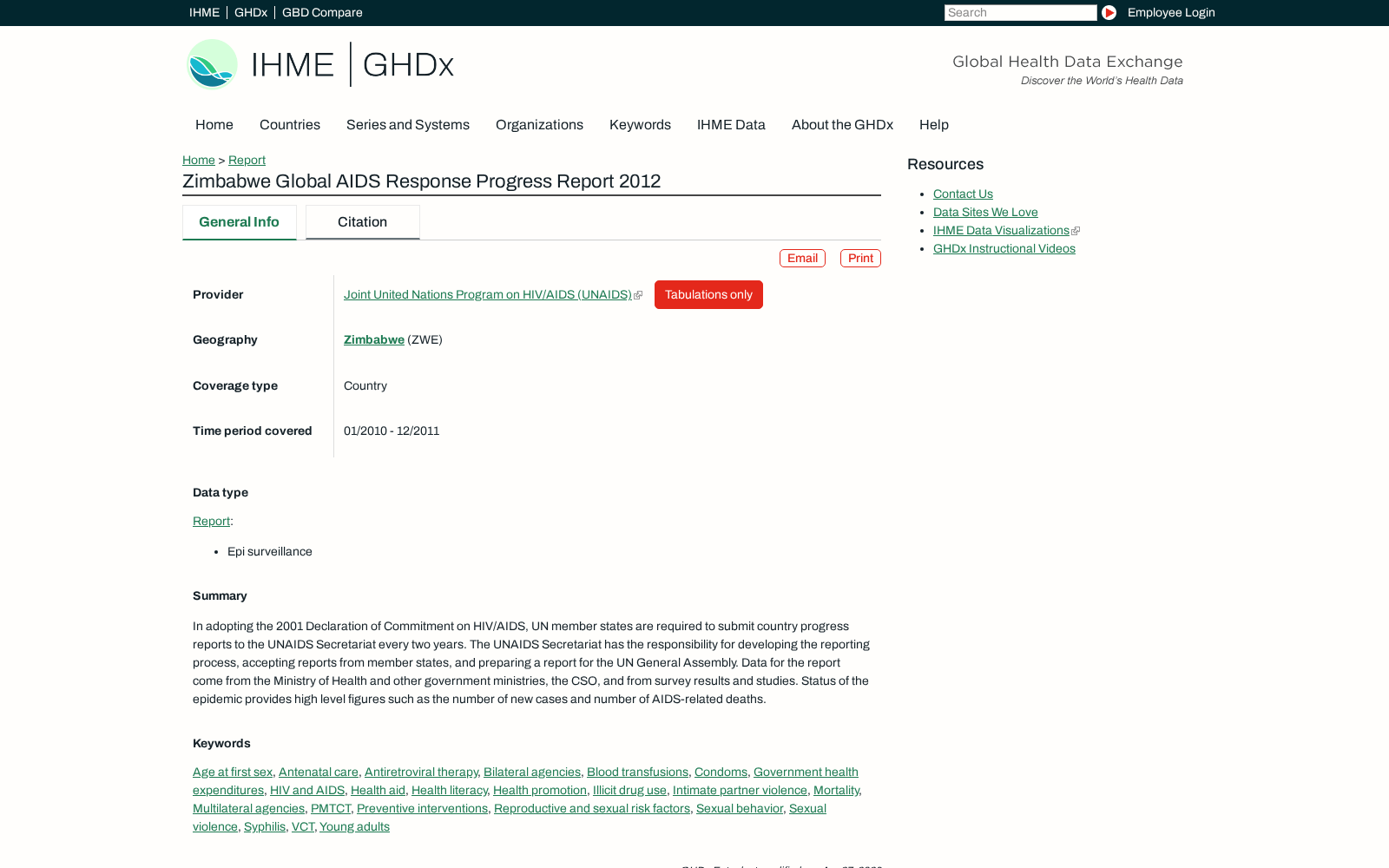The height and width of the screenshot is (868, 1389).
Task: Open the Series and Systems menu
Action: point(408,125)
